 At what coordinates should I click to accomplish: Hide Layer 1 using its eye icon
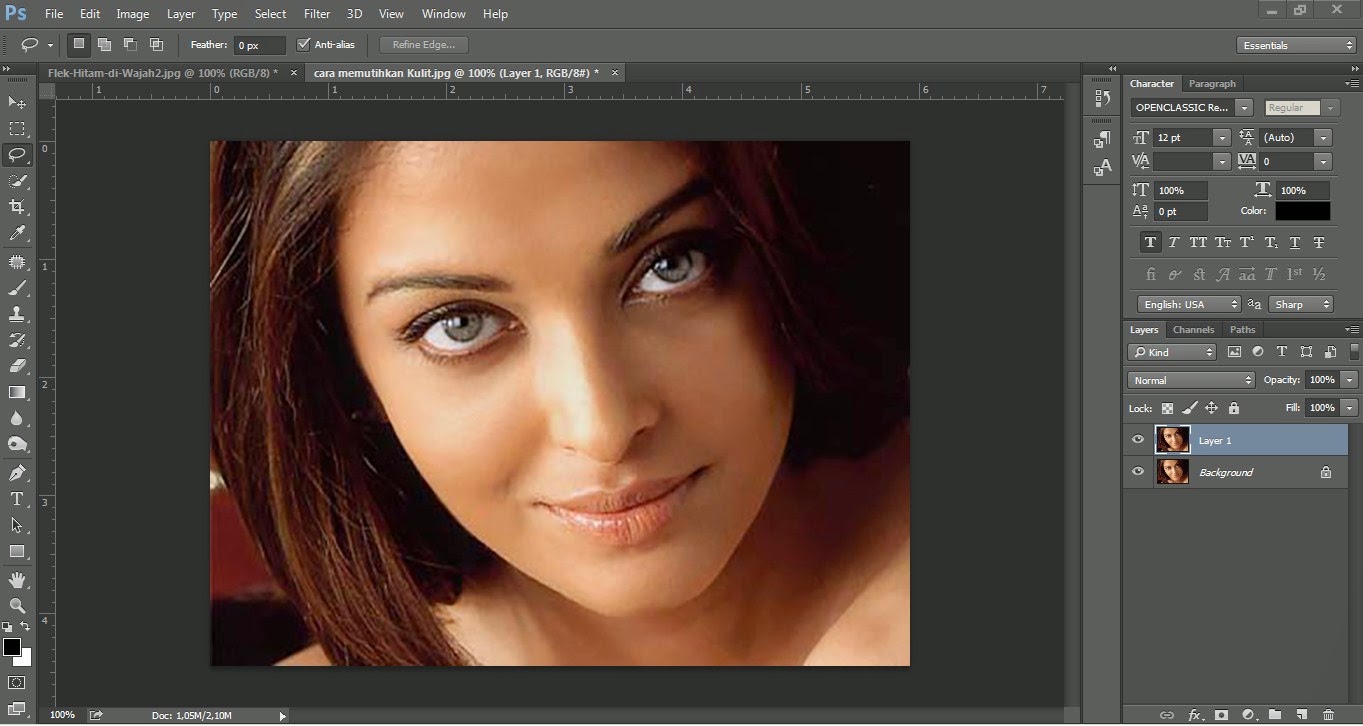(1138, 440)
